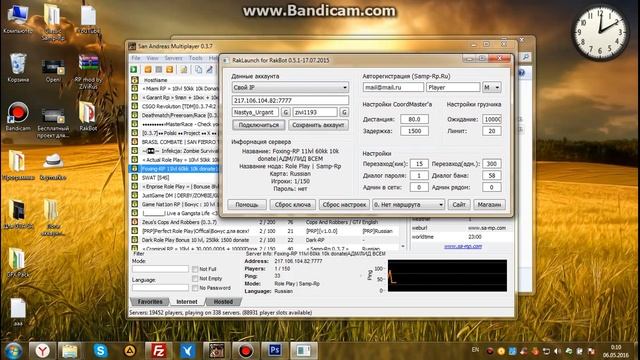Viewport: 640px width, 360px height.
Task: Open Skype from taskbar
Action: pos(100,351)
